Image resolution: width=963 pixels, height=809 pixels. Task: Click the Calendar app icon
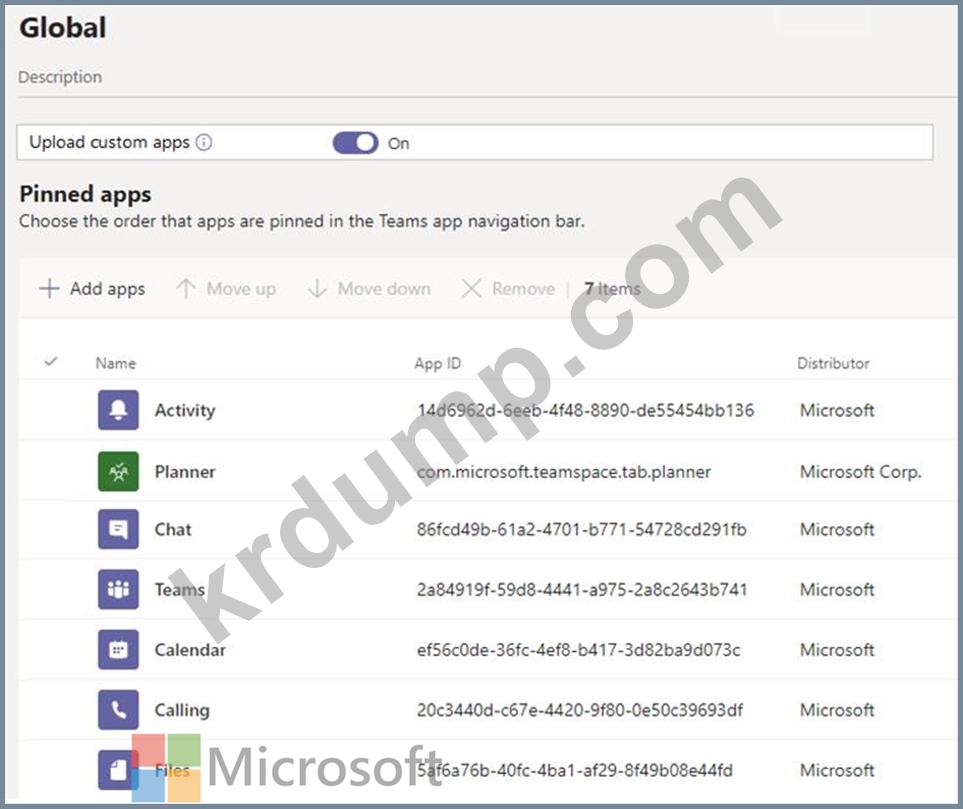pyautogui.click(x=118, y=650)
